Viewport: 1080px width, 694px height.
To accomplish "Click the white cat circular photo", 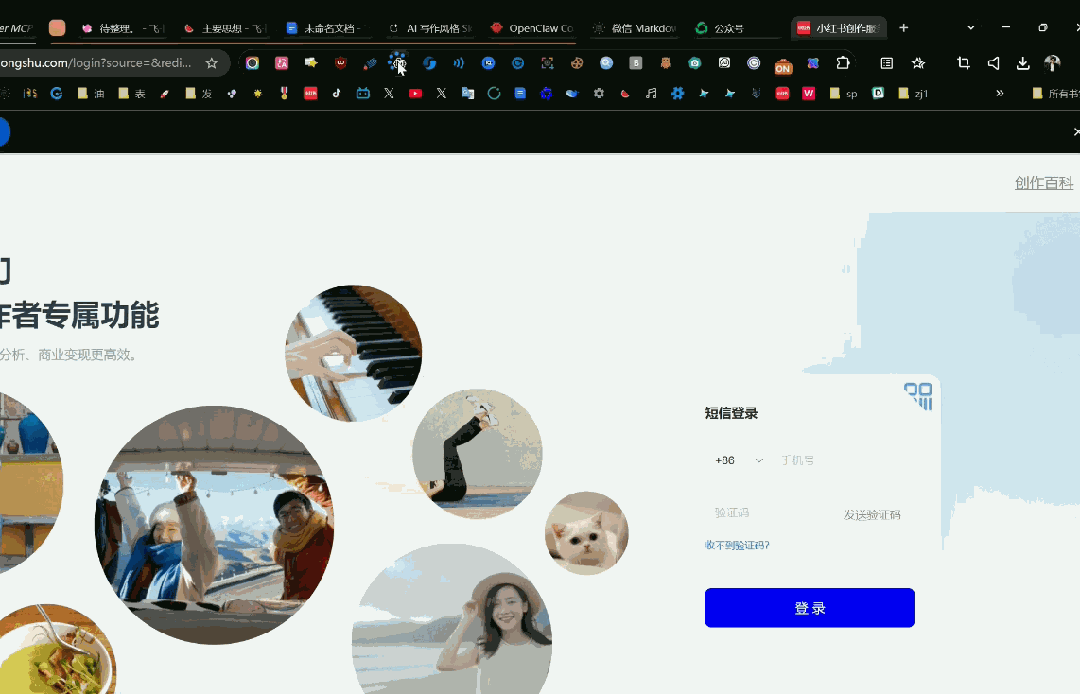I will pyautogui.click(x=586, y=533).
